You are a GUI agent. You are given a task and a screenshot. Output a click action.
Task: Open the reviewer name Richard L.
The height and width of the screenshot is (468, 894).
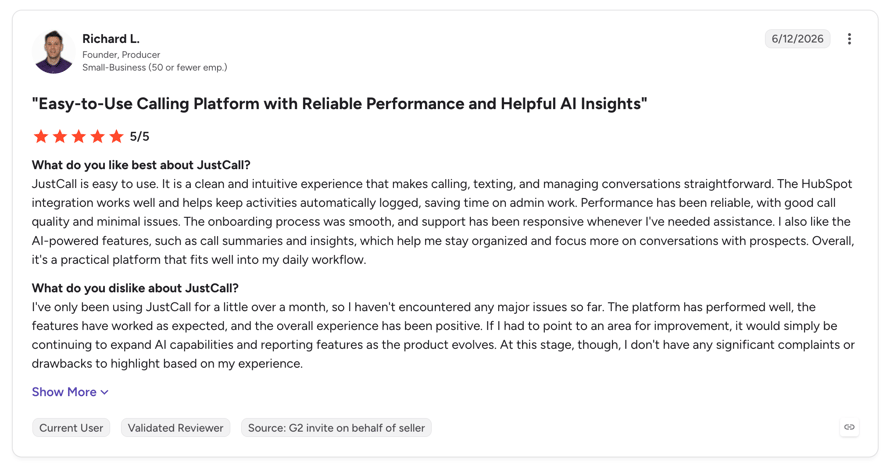[111, 39]
